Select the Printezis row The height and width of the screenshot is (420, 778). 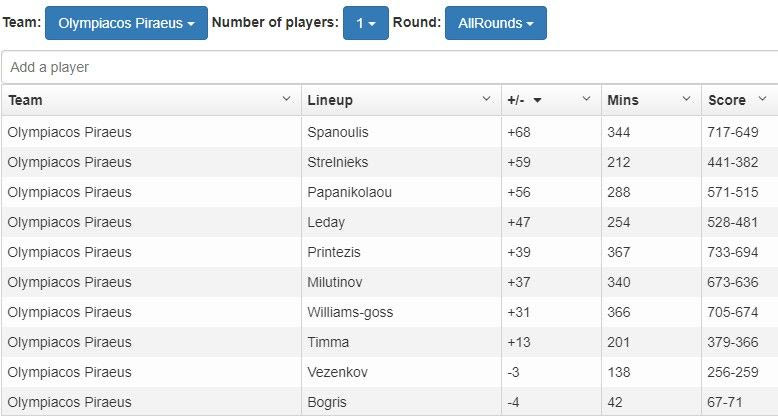point(333,252)
